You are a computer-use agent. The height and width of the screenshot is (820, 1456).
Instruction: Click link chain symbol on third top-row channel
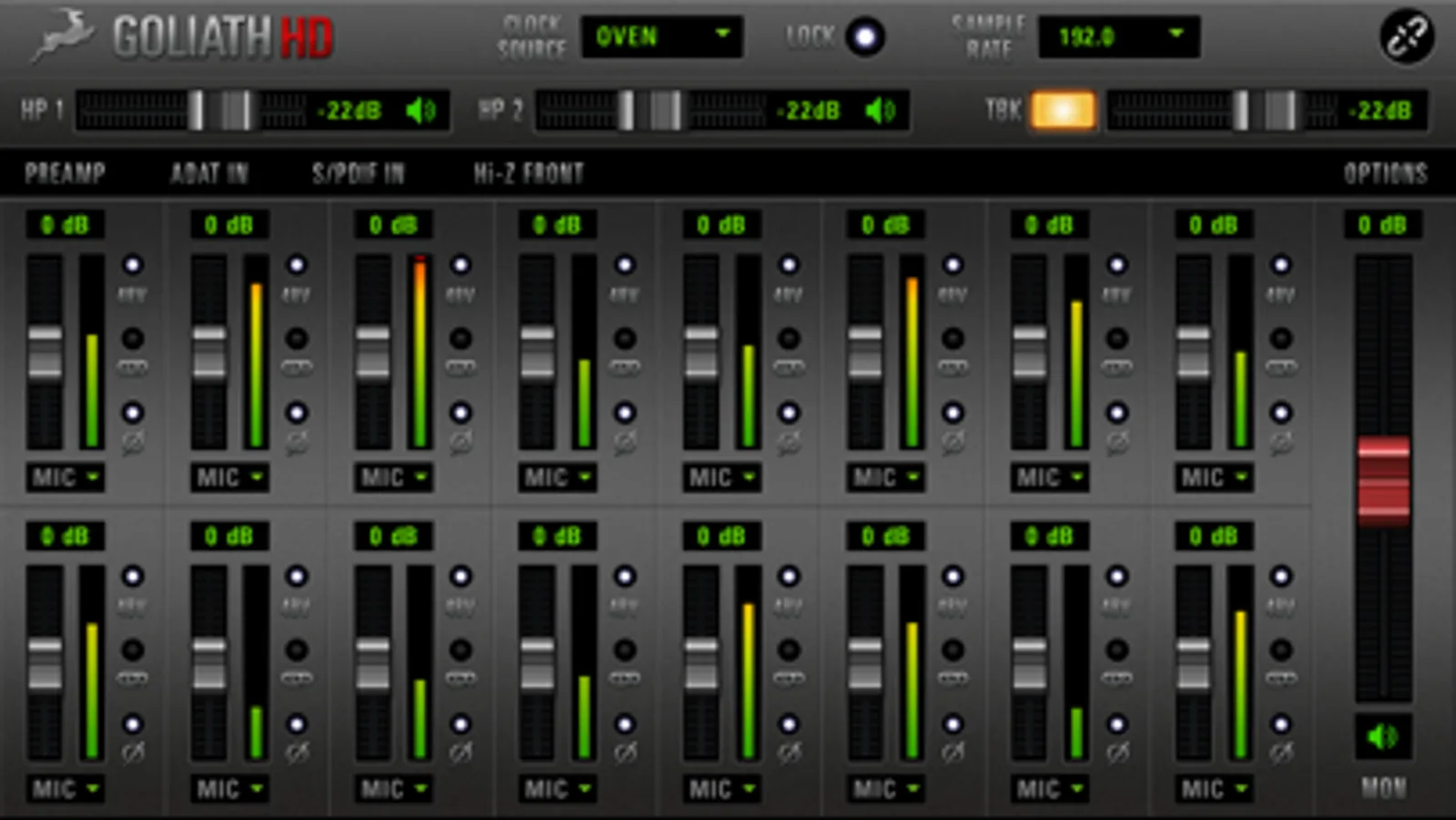pyautogui.click(x=461, y=368)
